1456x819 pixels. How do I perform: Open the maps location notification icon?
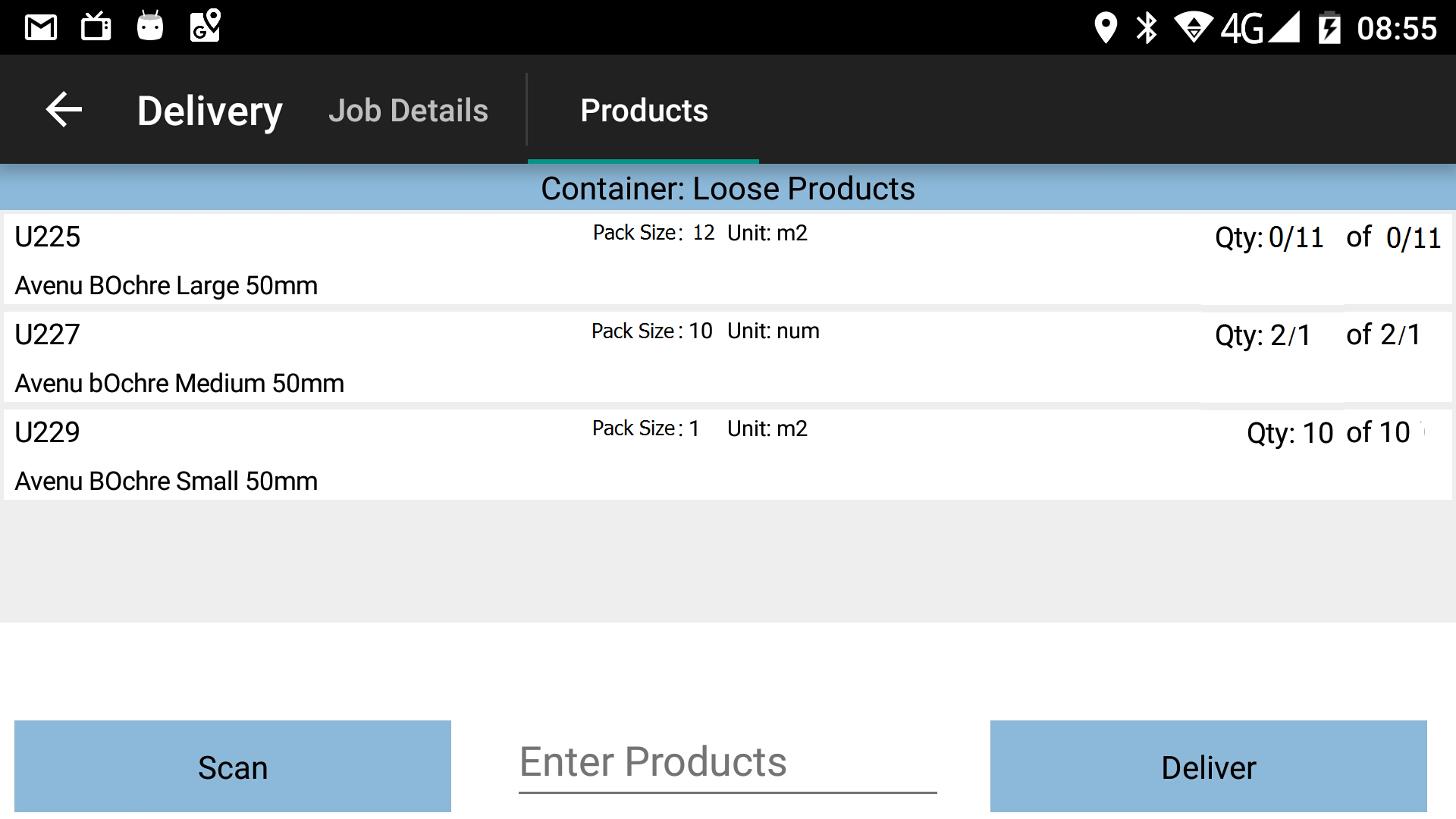(x=205, y=26)
